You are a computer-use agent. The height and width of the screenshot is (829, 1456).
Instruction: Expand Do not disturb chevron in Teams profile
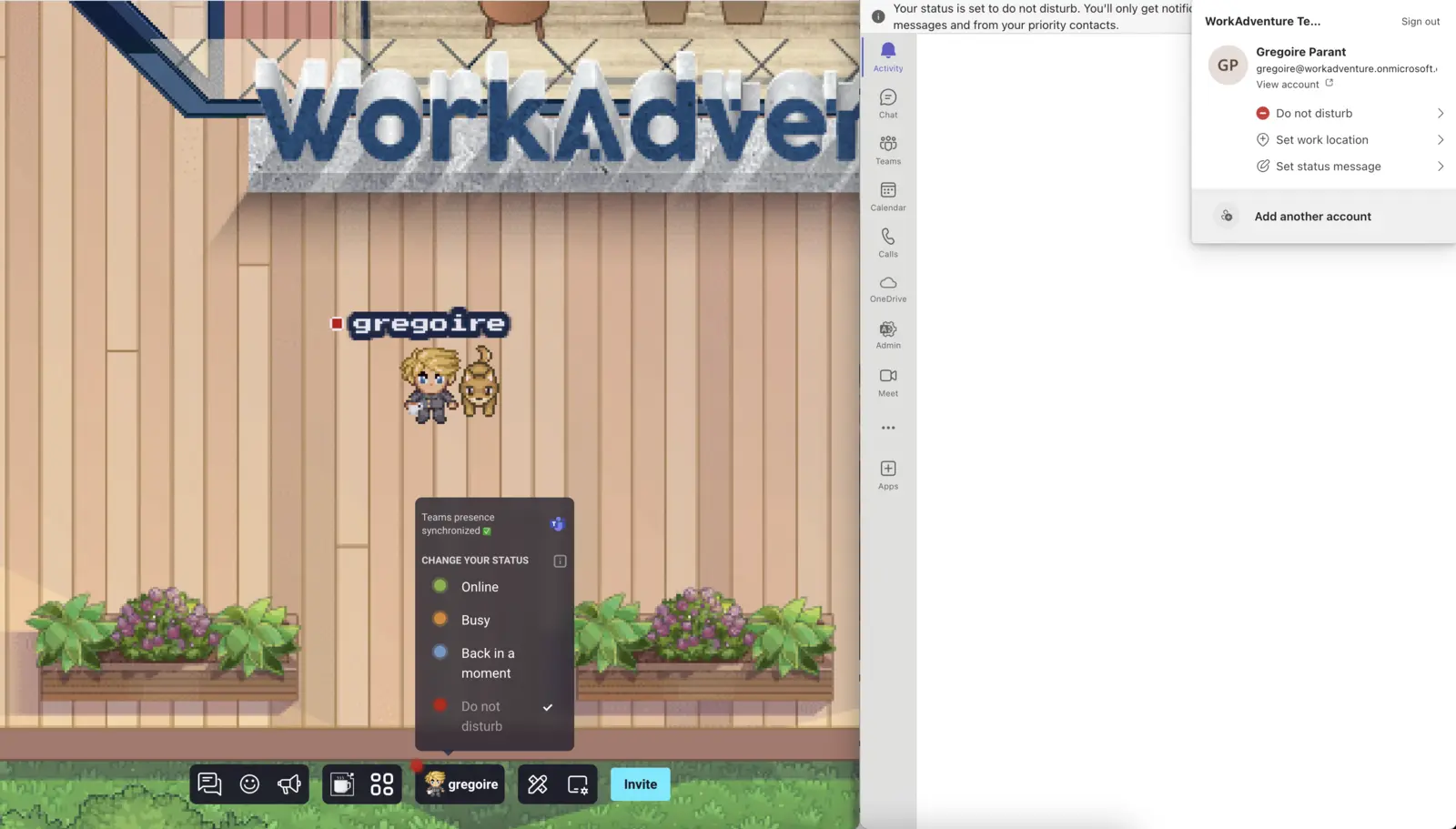point(1441,114)
